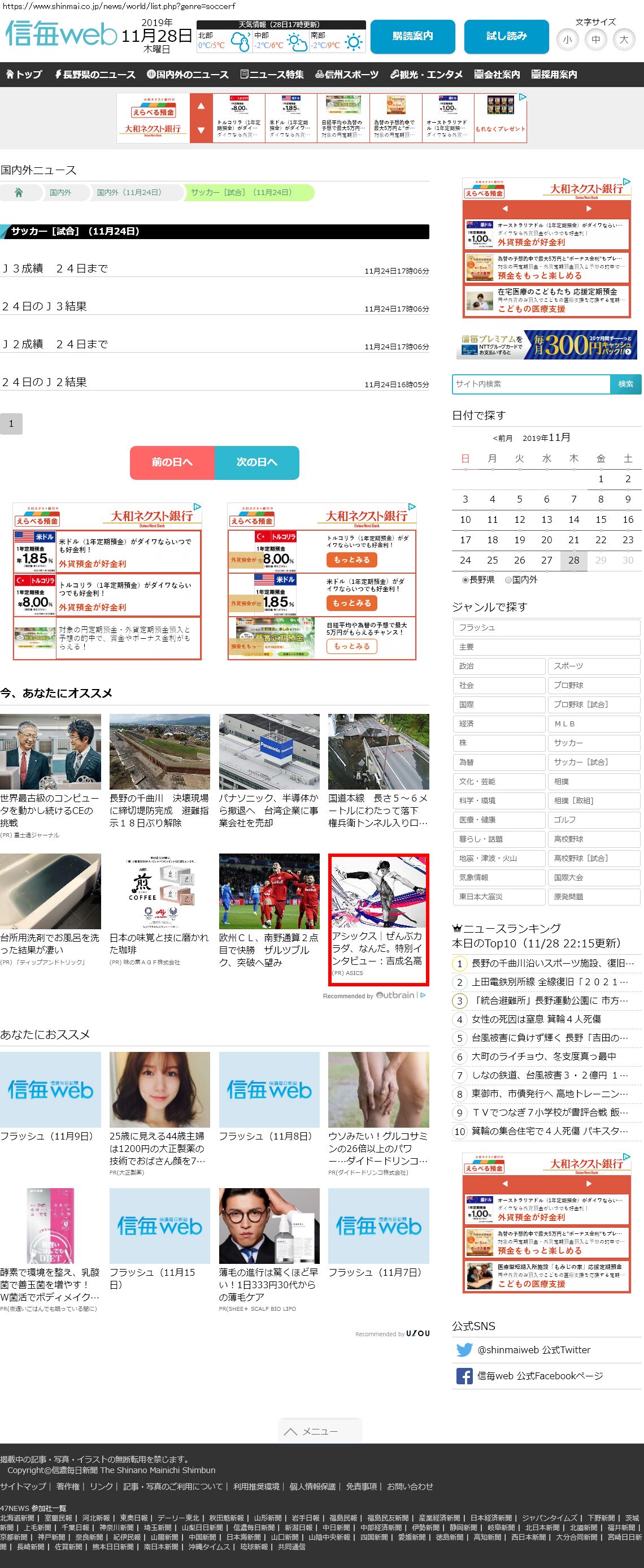Click the northern area weather icon

tap(240, 42)
